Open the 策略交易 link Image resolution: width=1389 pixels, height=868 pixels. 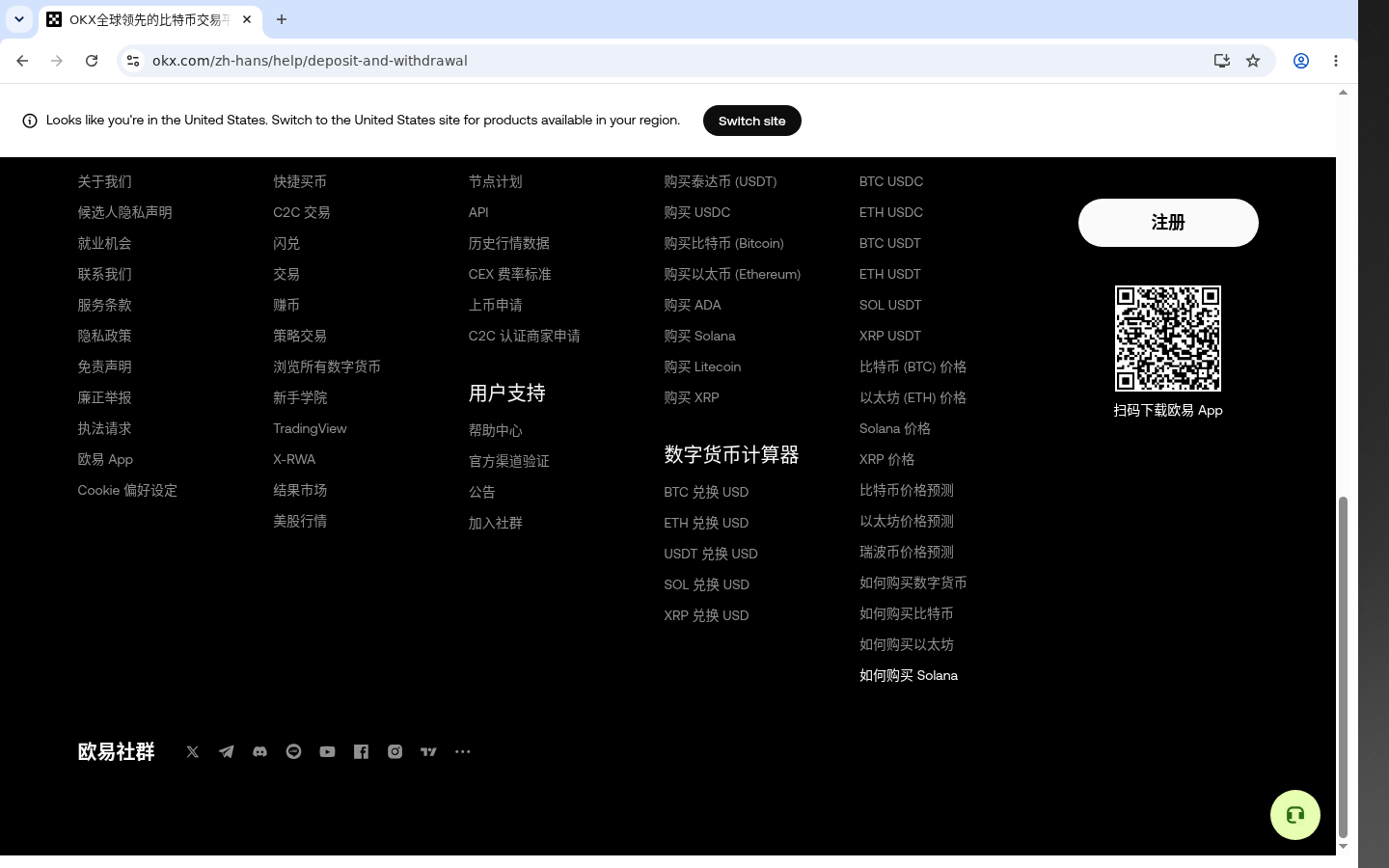click(300, 336)
